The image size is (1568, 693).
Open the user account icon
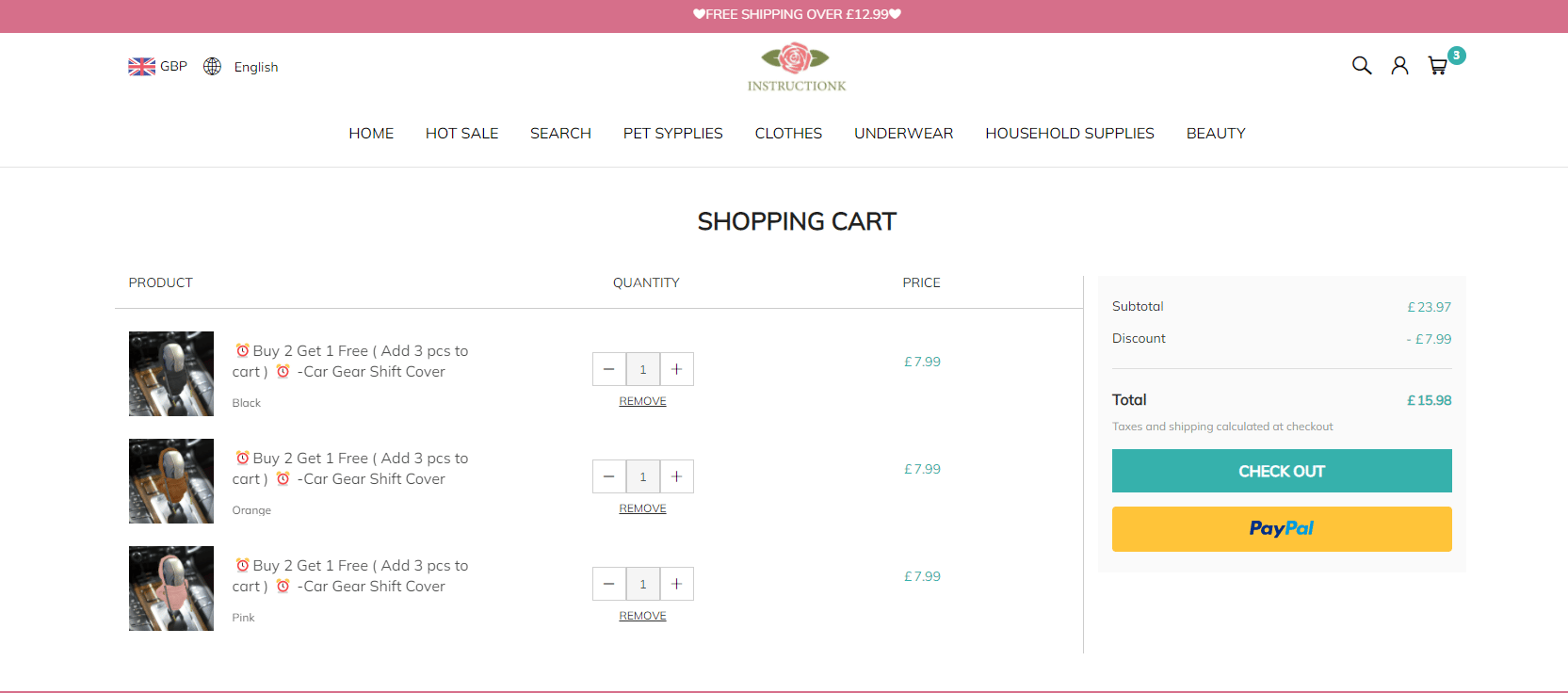(1399, 66)
